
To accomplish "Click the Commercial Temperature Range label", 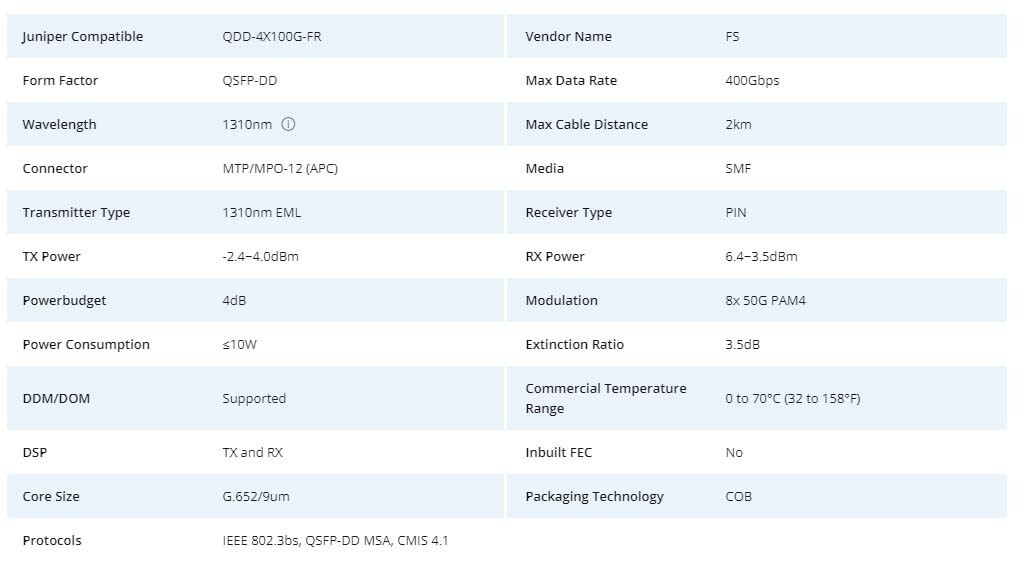I will click(x=605, y=398).
